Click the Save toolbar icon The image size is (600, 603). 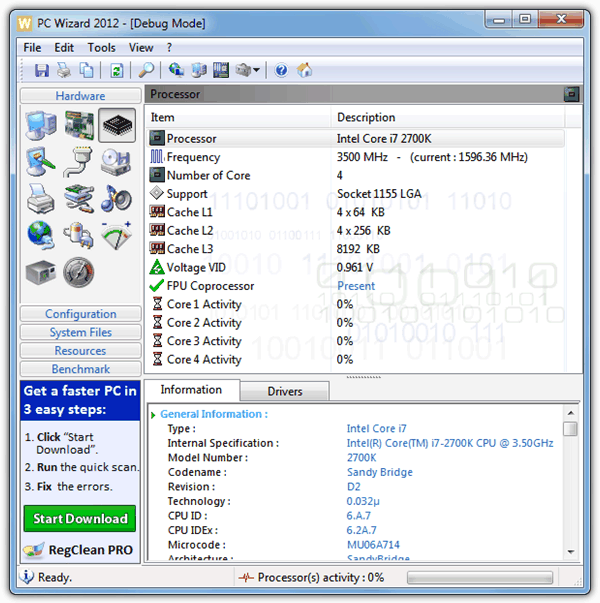coord(42,70)
